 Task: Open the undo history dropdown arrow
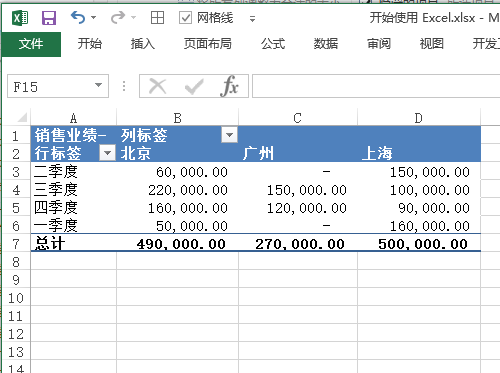point(93,18)
